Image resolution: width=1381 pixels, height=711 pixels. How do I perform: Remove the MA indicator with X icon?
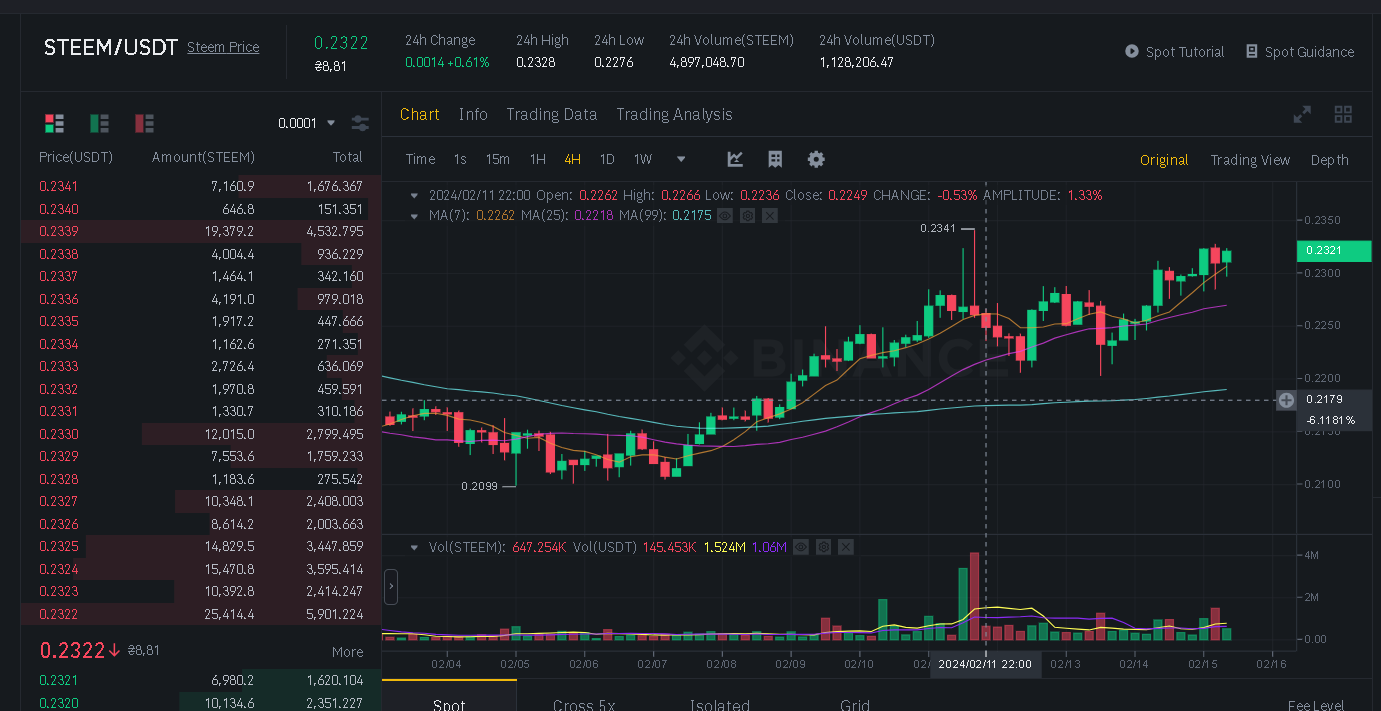(769, 215)
